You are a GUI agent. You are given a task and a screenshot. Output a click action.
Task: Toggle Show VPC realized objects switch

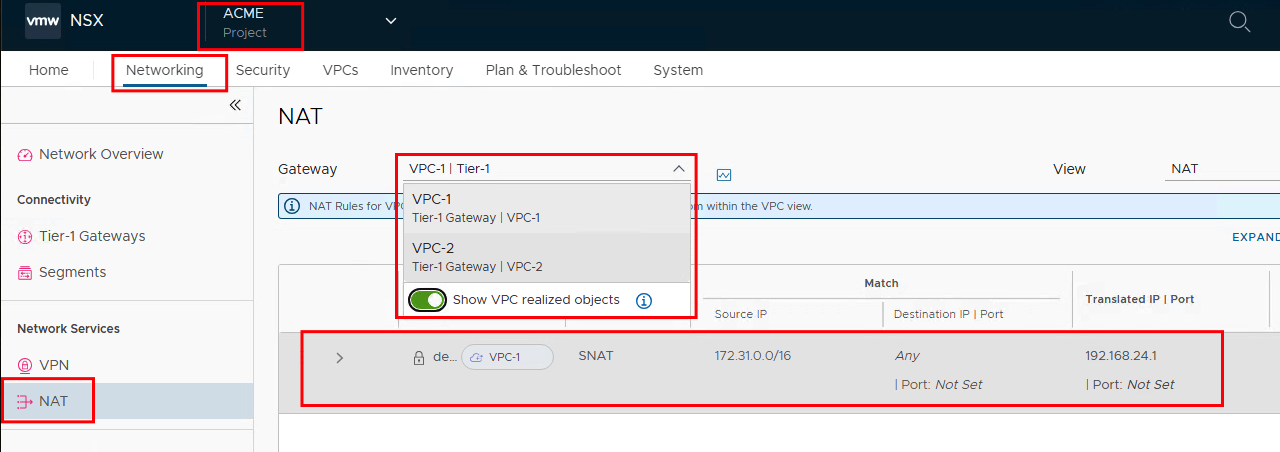[x=427, y=300]
